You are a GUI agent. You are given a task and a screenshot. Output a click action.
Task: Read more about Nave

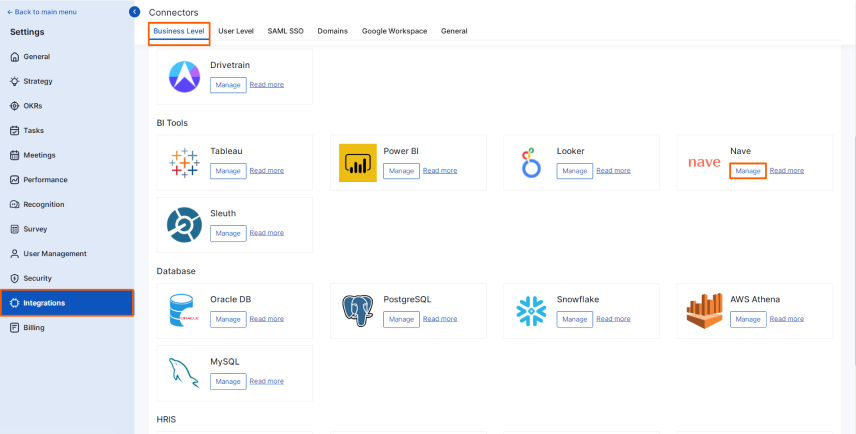click(x=787, y=170)
